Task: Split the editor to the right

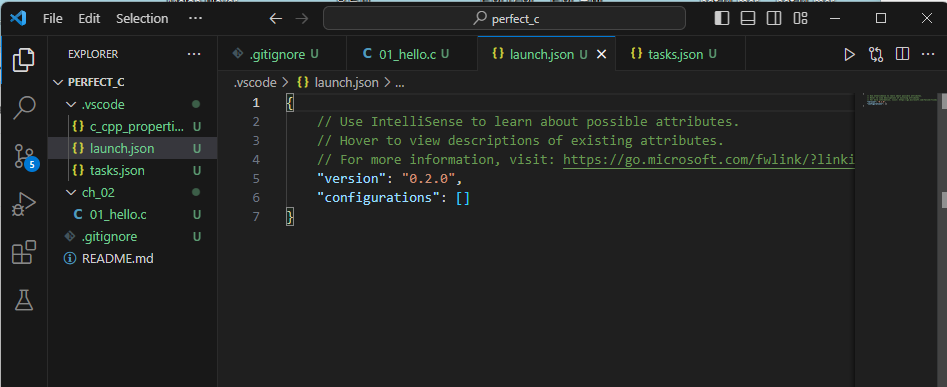Action: pyautogui.click(x=902, y=54)
